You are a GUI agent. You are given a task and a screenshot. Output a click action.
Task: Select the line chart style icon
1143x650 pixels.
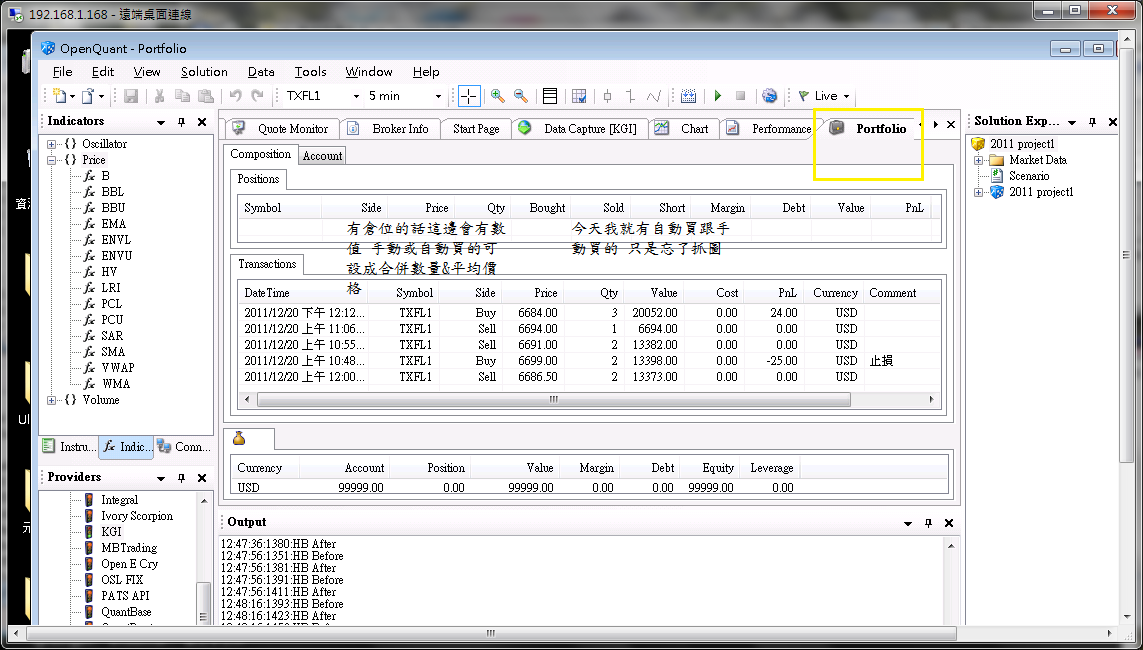pyautogui.click(x=654, y=96)
